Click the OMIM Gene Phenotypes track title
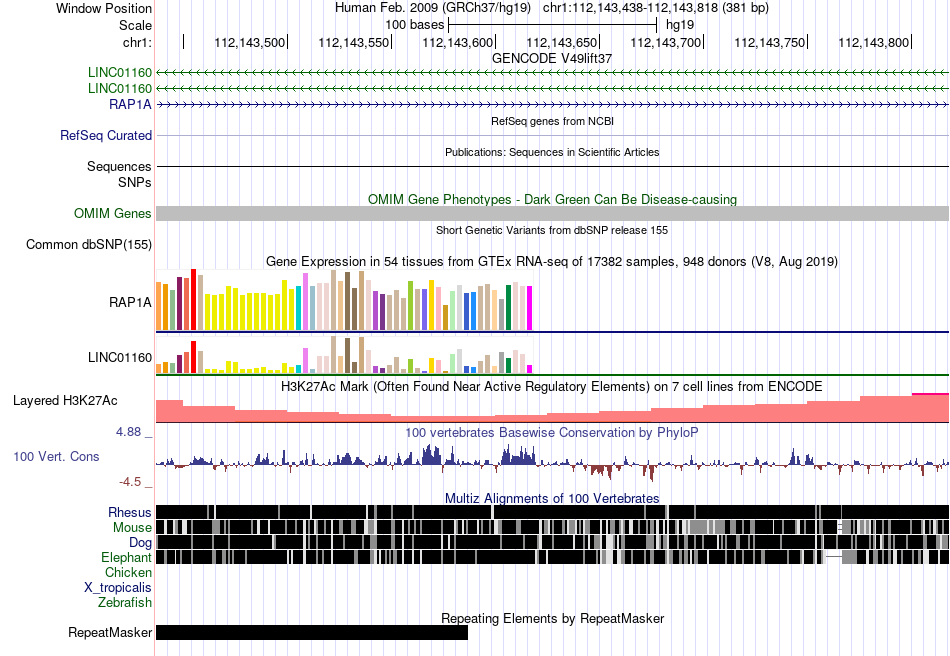The height and width of the screenshot is (656, 950). pos(552,199)
